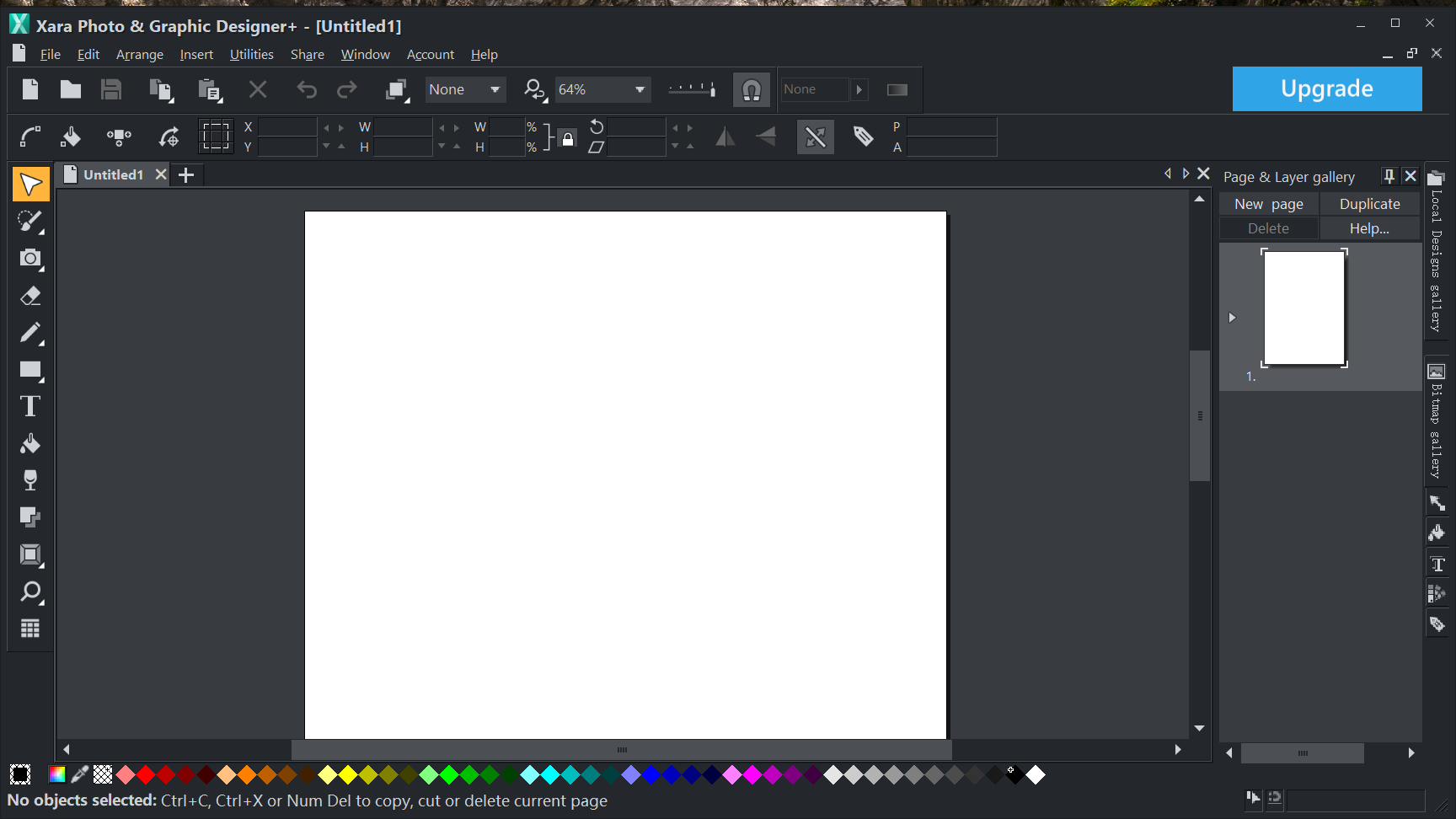
Task: Click the X position up stepper arrow
Action: [x=341, y=128]
